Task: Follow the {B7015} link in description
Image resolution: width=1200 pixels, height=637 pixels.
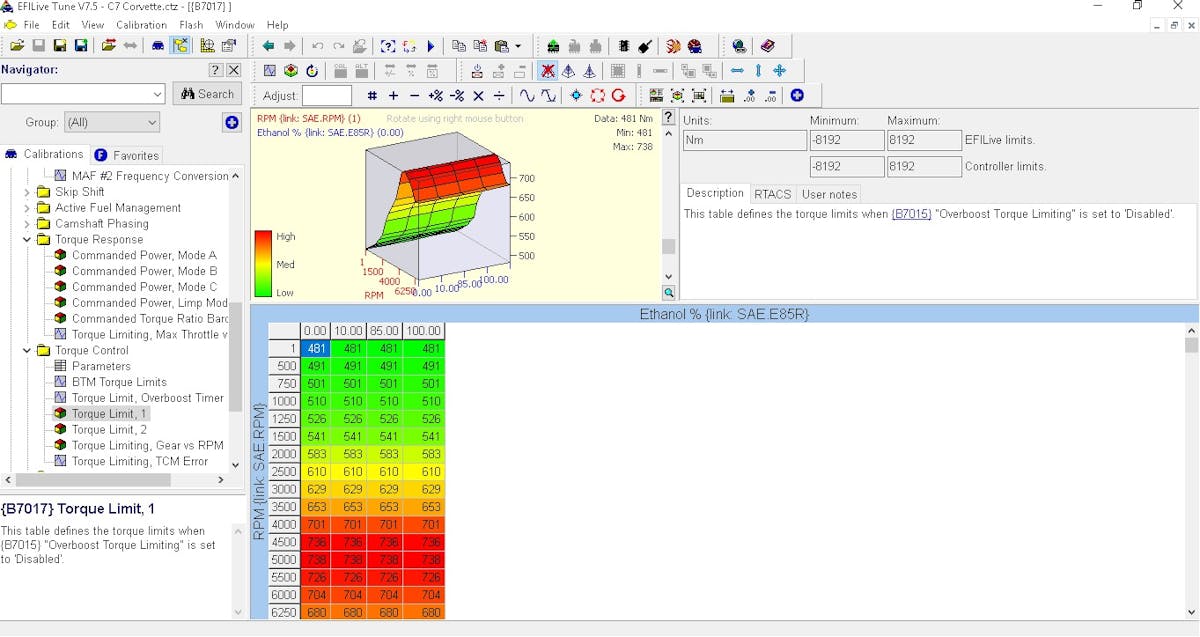Action: pos(911,213)
